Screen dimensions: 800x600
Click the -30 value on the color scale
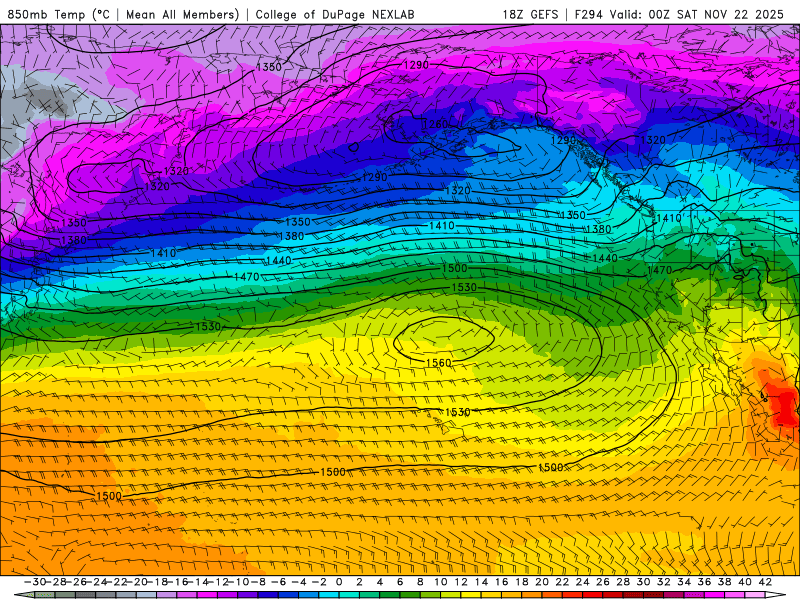[35, 582]
